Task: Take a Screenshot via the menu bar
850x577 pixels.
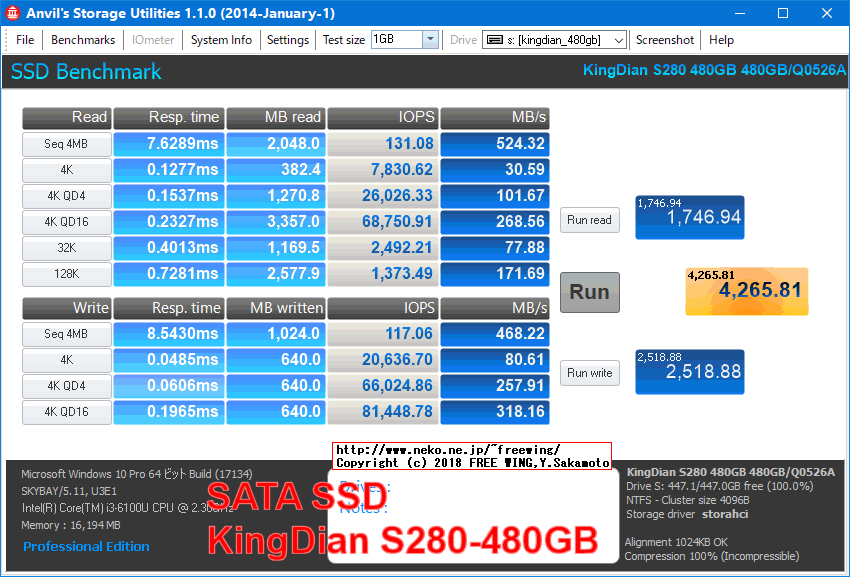Action: click(664, 40)
